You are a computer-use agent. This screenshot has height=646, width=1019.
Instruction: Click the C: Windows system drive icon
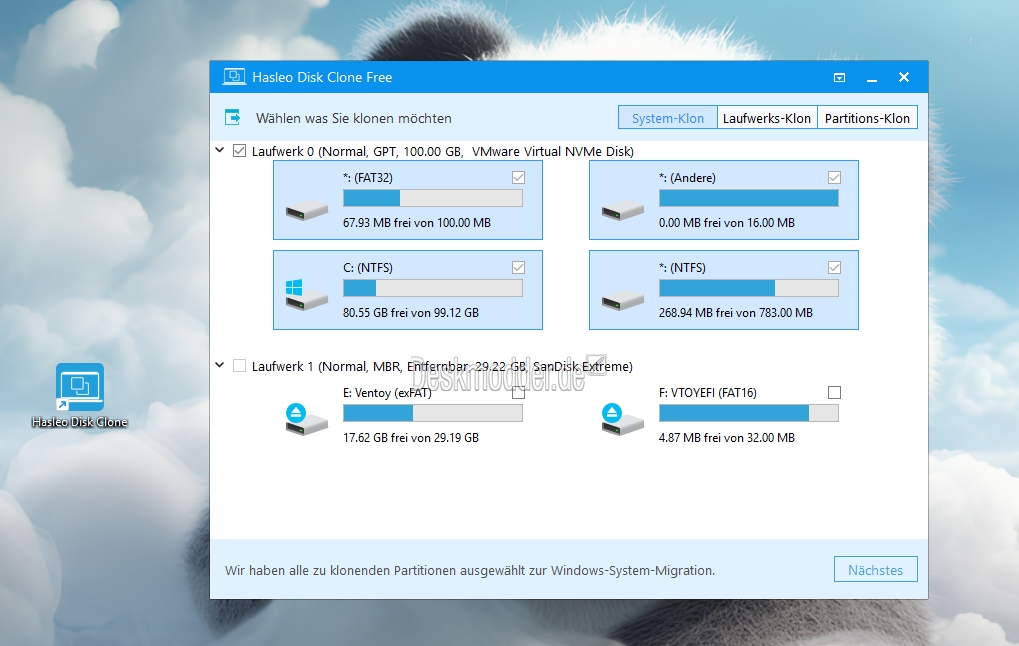(x=307, y=294)
